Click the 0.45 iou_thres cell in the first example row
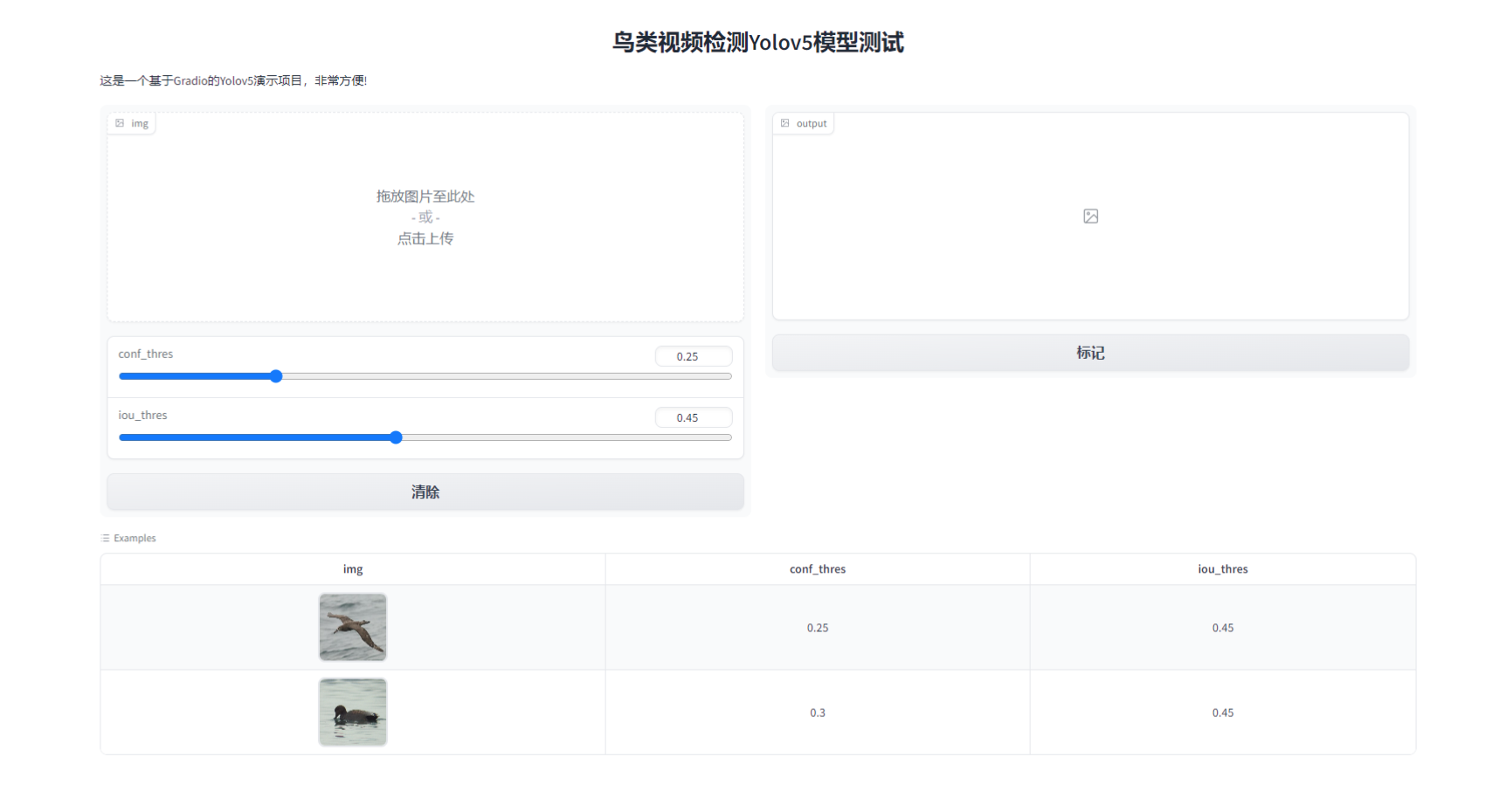 (x=1222, y=627)
